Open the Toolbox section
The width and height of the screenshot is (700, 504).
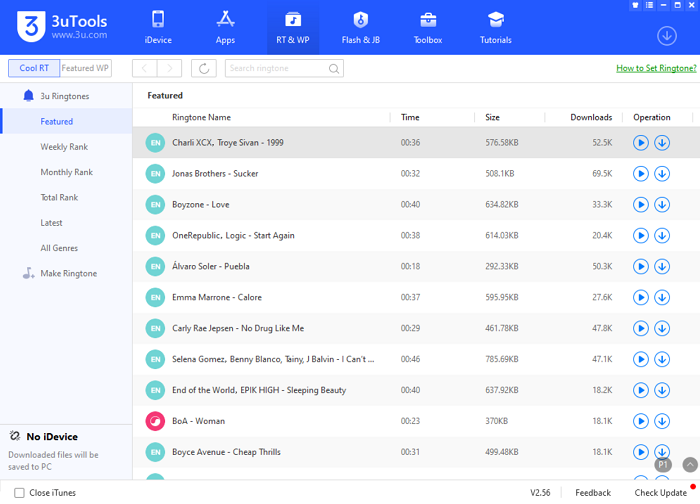pos(428,28)
